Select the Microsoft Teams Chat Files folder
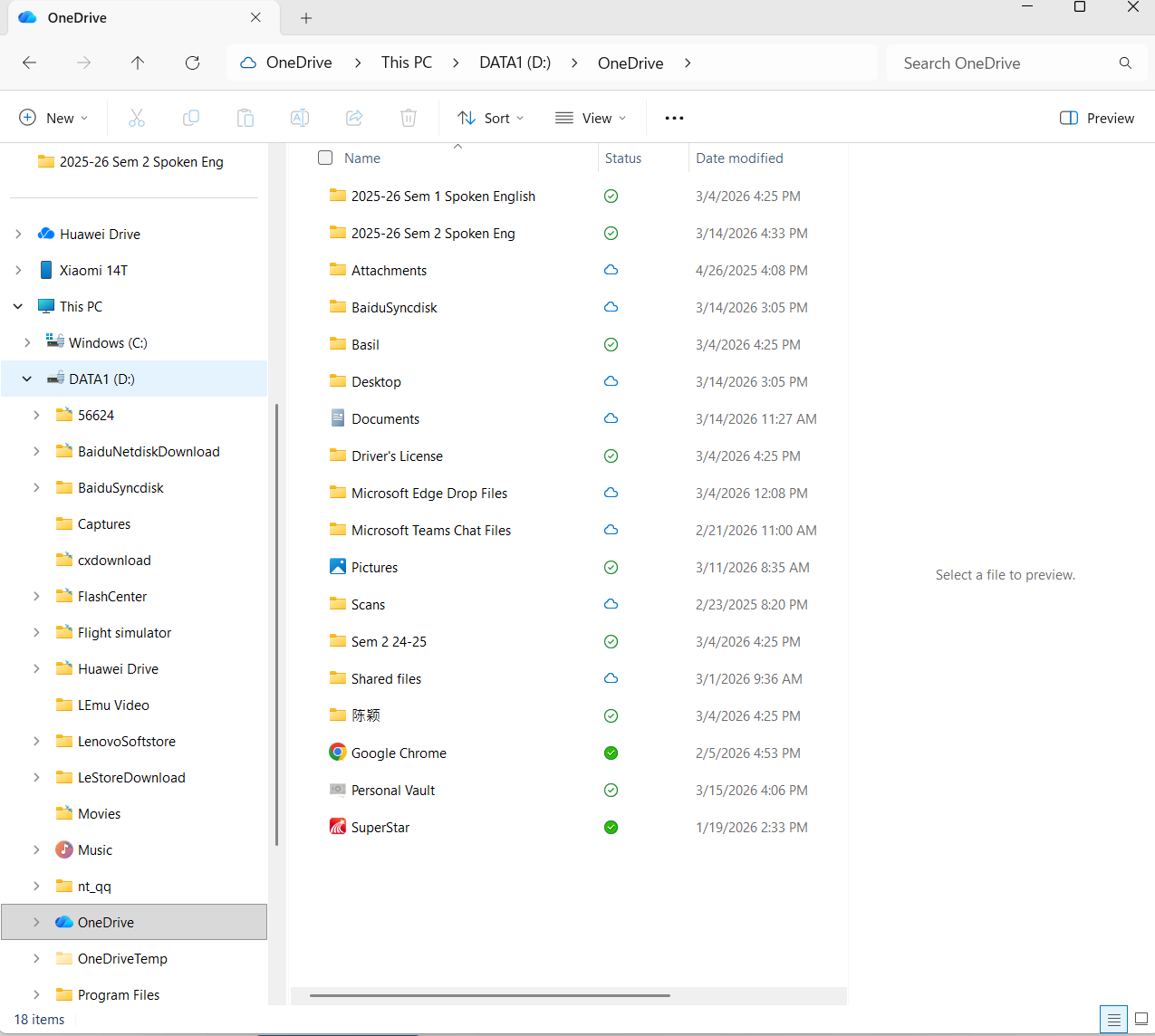The width and height of the screenshot is (1155, 1036). point(568,530)
